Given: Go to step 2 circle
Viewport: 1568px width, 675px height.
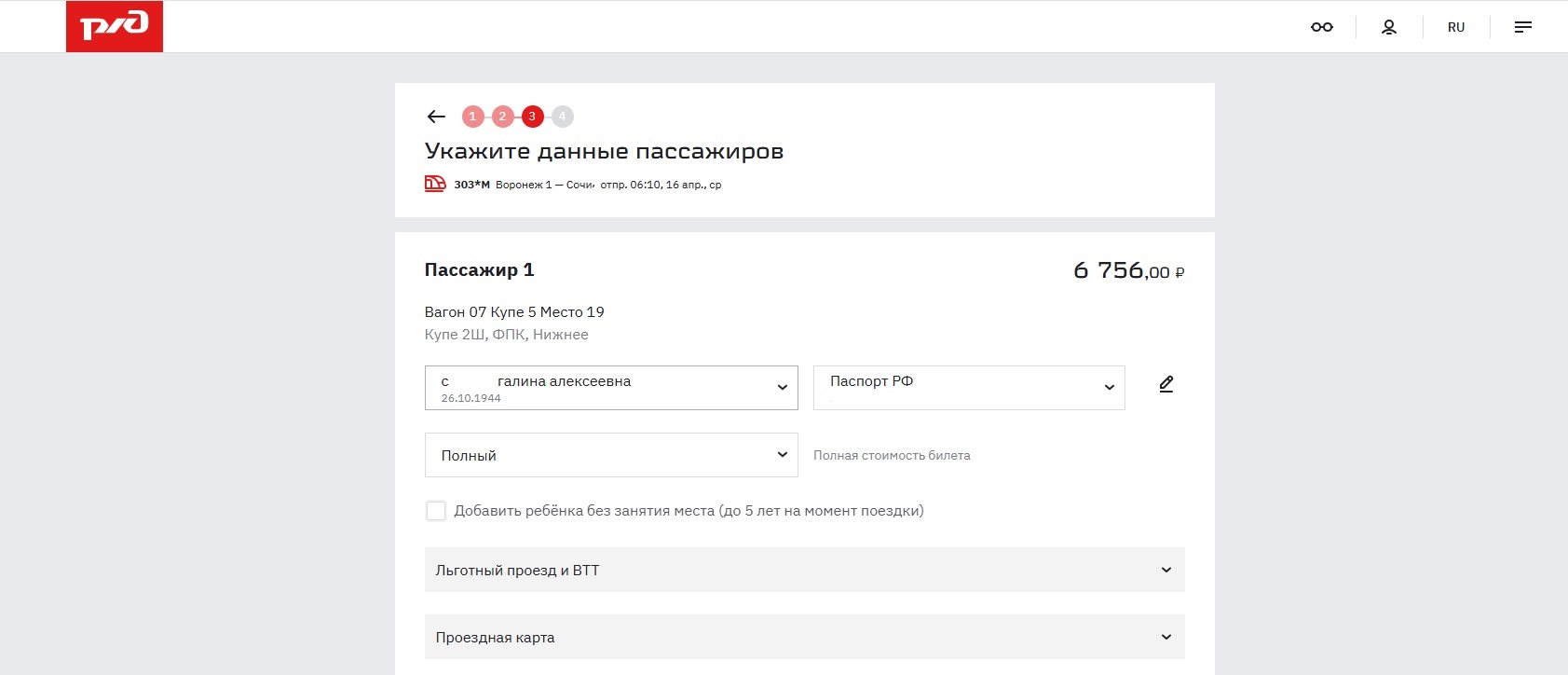Looking at the screenshot, I should tap(502, 117).
